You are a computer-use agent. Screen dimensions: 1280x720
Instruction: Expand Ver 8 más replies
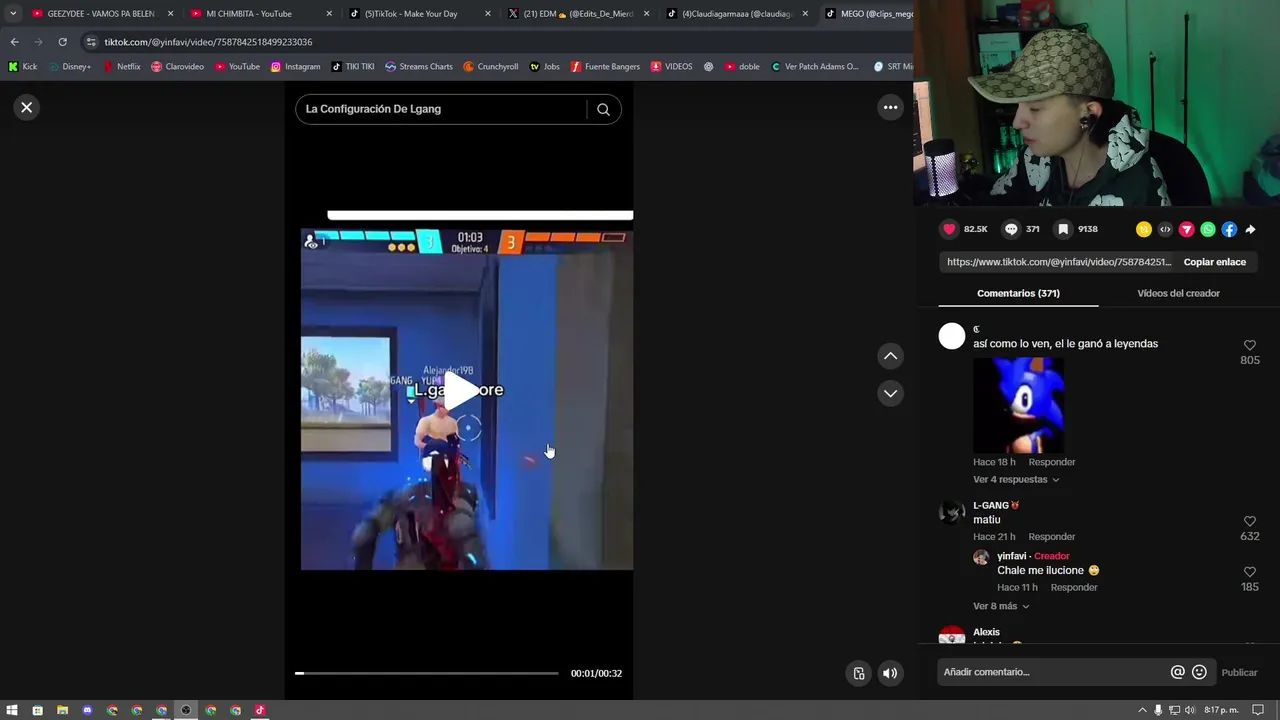coord(1001,606)
